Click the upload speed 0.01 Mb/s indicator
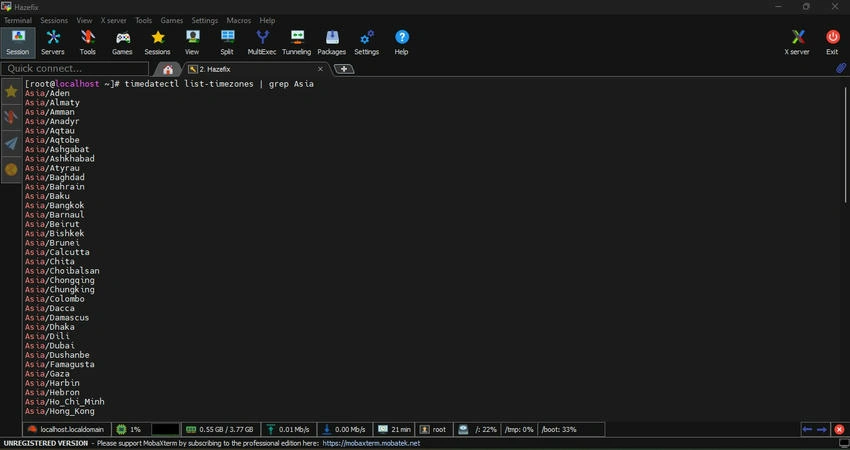850x450 pixels. [x=288, y=429]
